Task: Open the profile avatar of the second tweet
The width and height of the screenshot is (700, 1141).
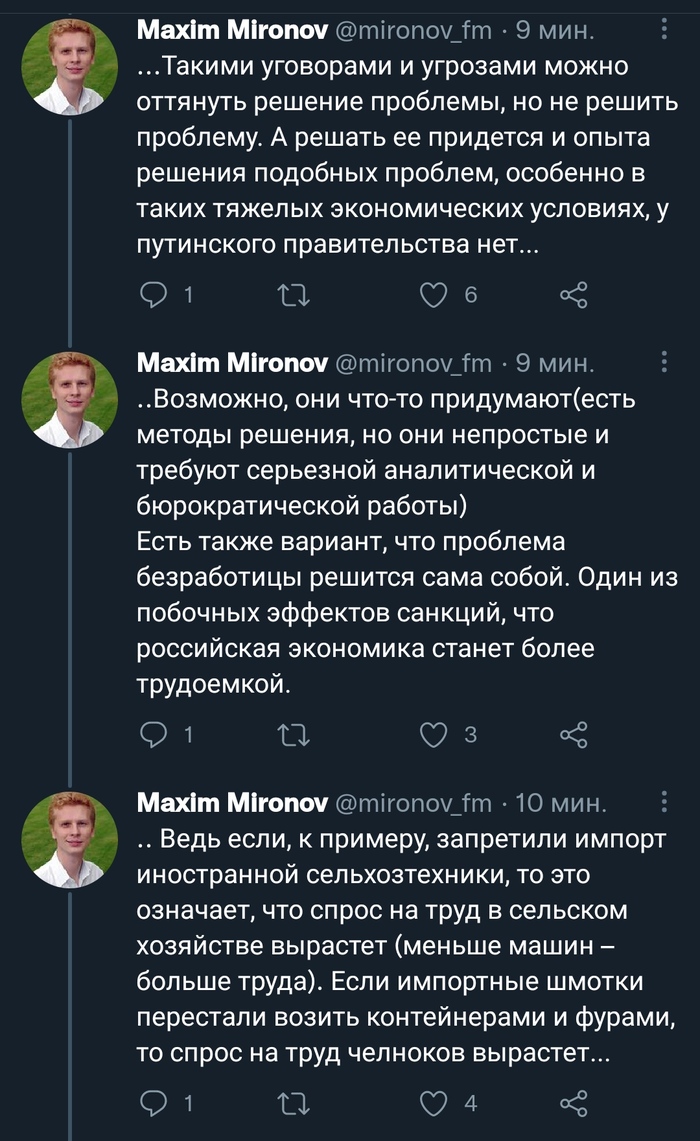Action: 70,399
